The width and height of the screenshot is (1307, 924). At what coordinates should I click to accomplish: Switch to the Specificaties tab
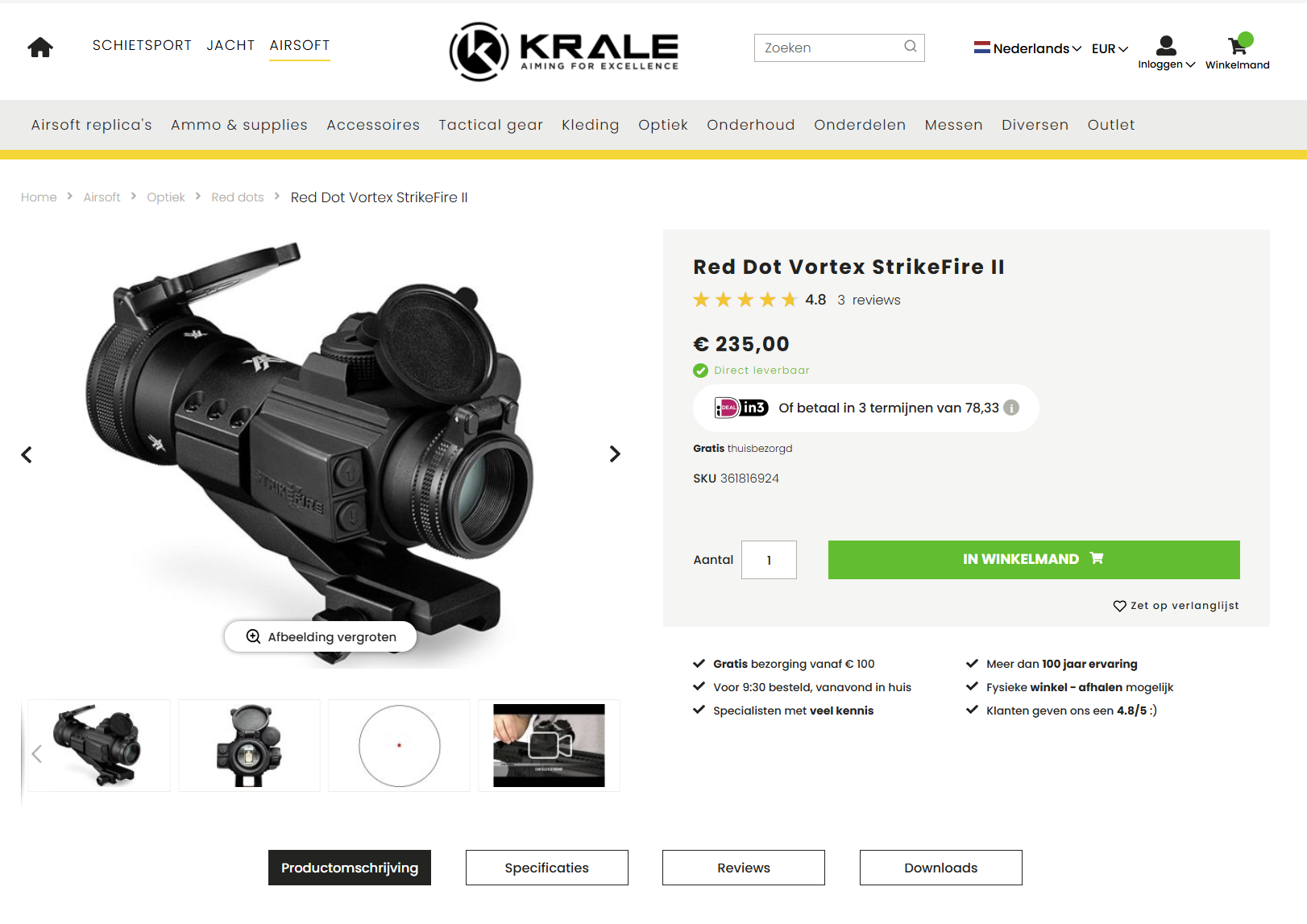coord(547,868)
